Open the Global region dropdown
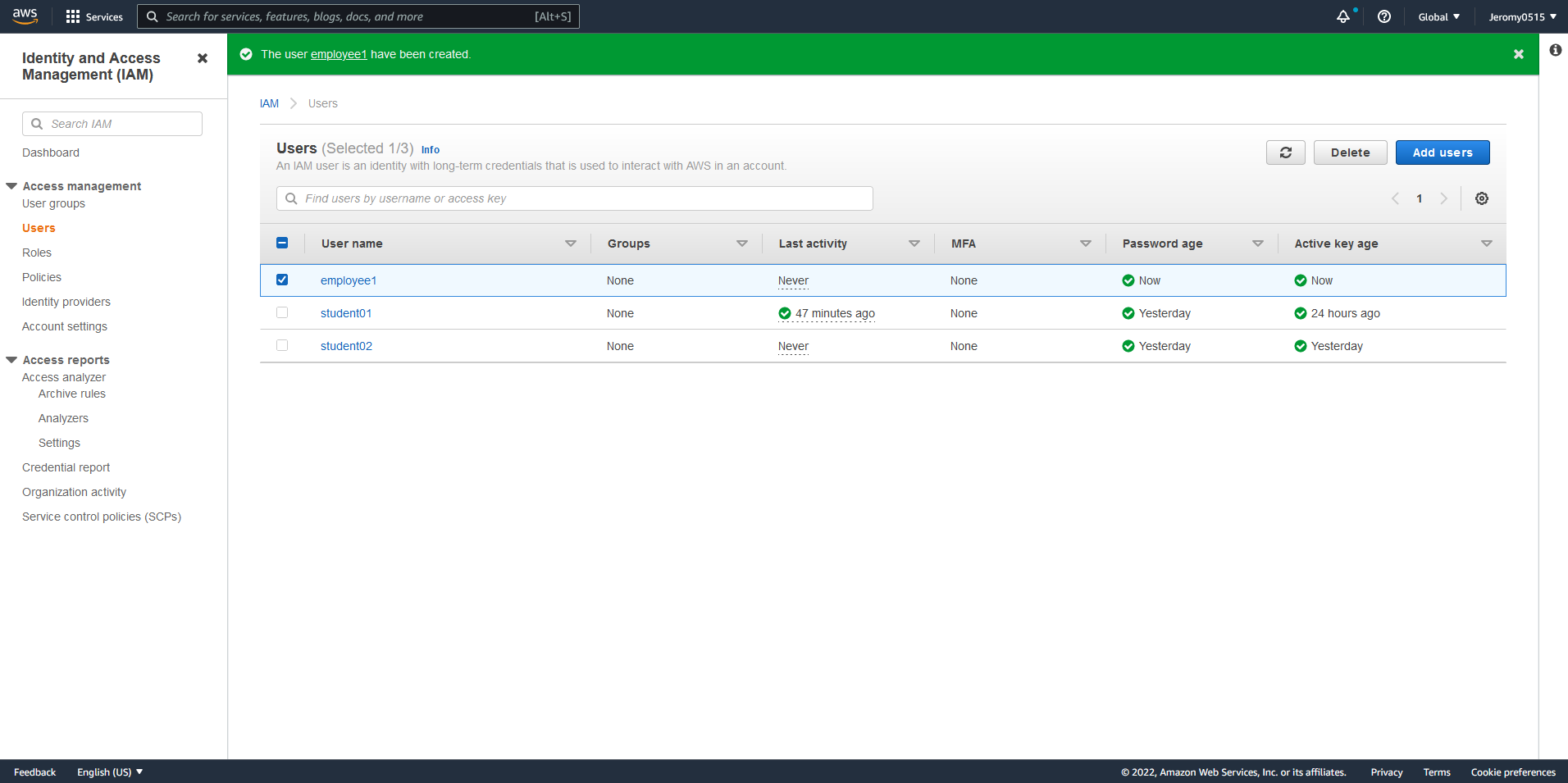This screenshot has height=783, width=1568. 1439,16
